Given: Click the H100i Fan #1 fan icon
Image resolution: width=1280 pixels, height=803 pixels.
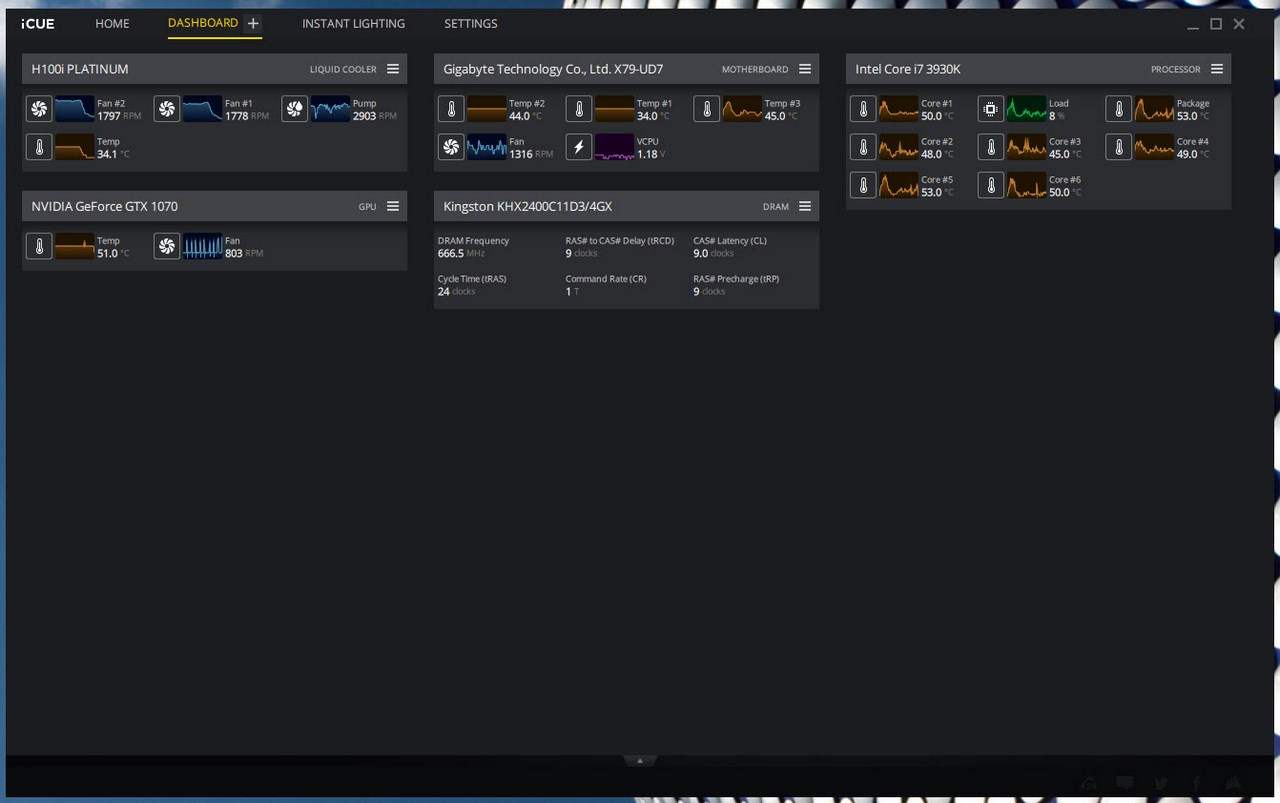Looking at the screenshot, I should (x=167, y=109).
